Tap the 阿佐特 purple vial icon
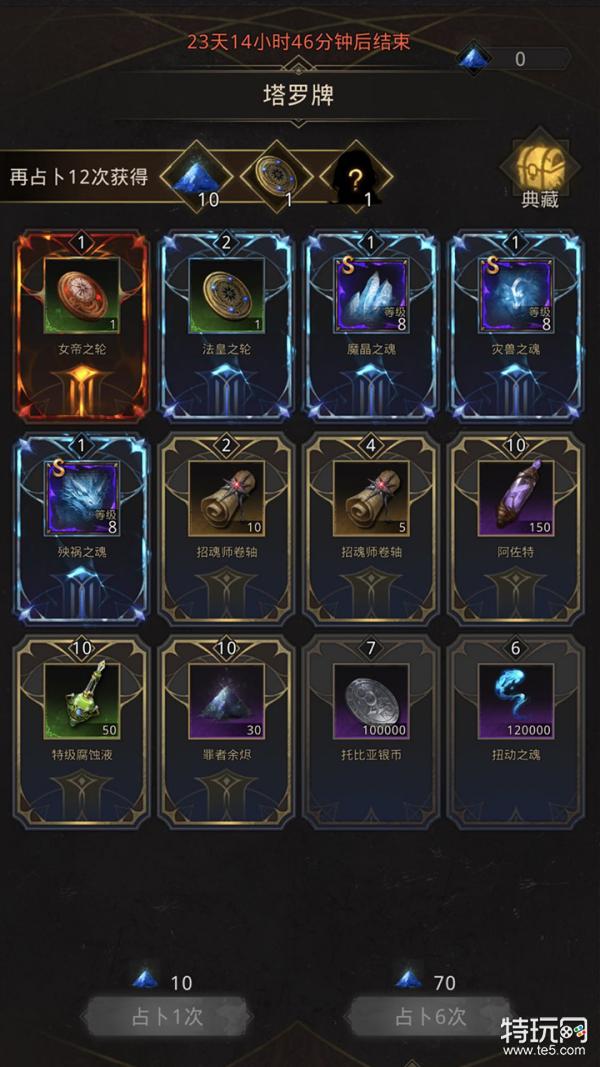This screenshot has width=600, height=1067. click(x=516, y=498)
